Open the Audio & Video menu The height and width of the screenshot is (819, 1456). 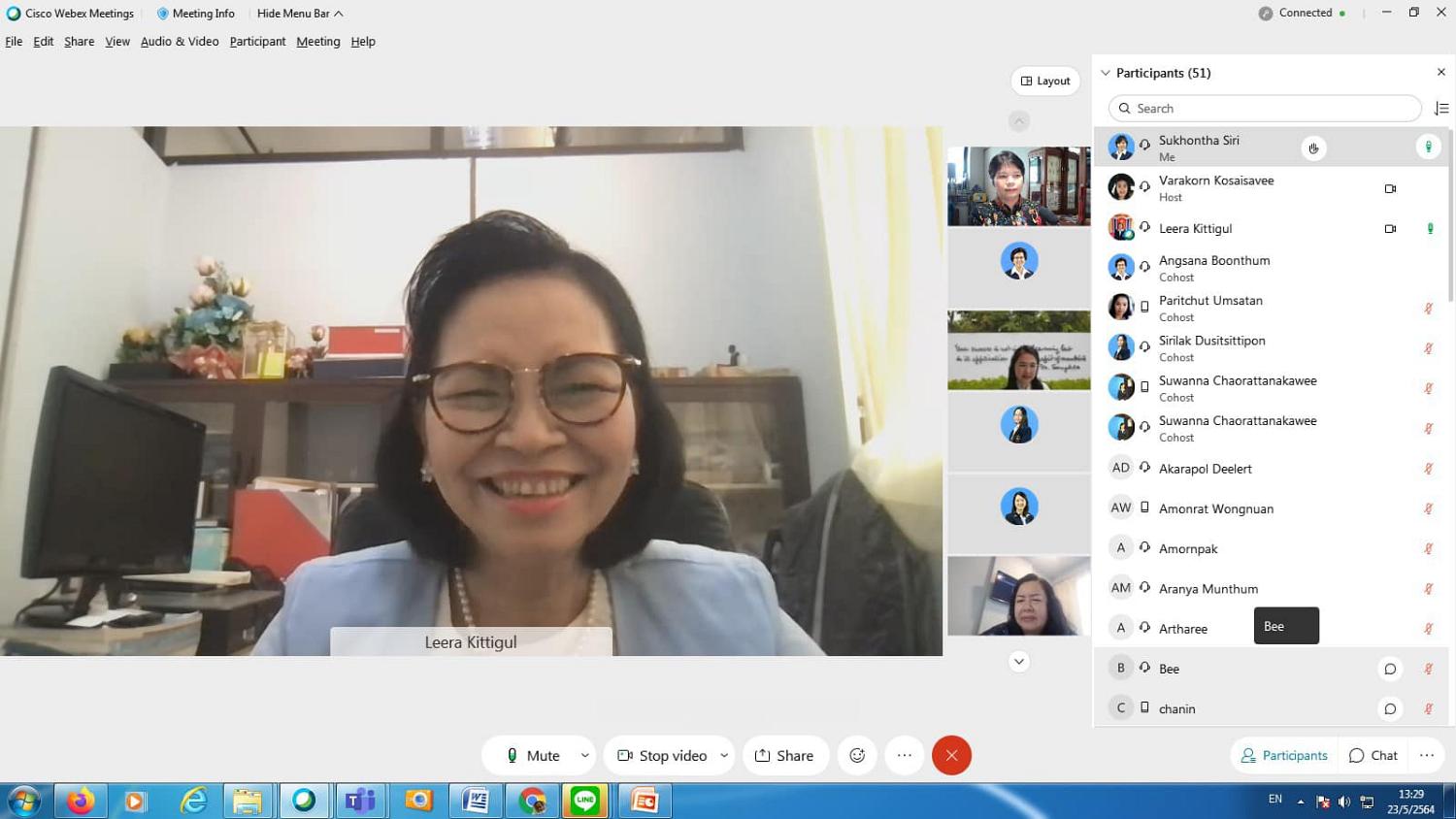(x=180, y=42)
